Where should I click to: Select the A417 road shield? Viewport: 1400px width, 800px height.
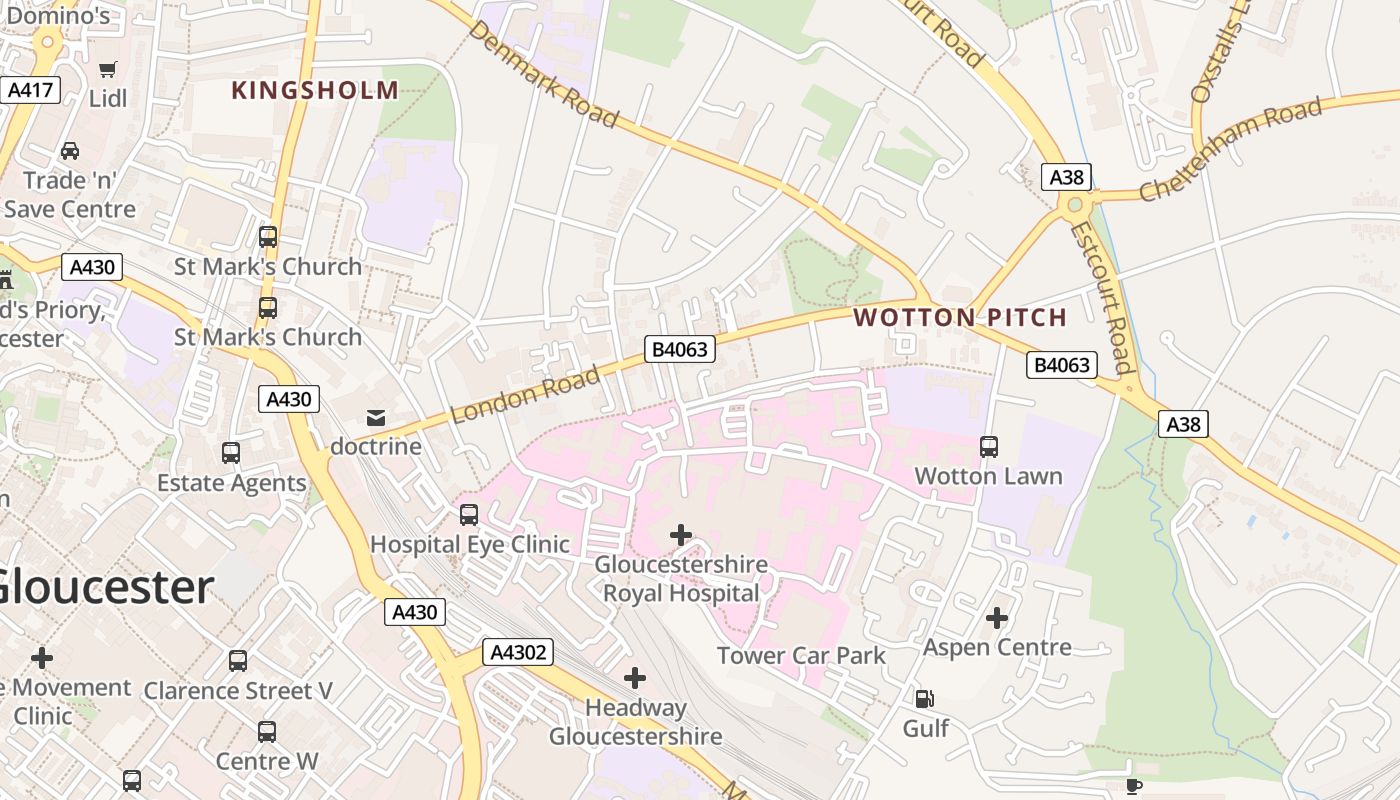point(31,90)
